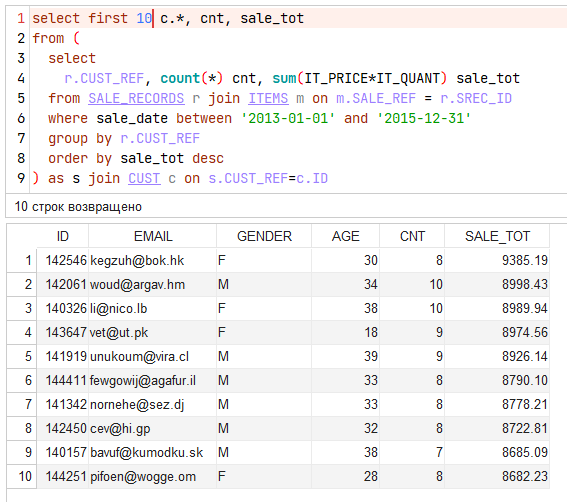
Task: Click the CUST table link
Action: (144, 178)
